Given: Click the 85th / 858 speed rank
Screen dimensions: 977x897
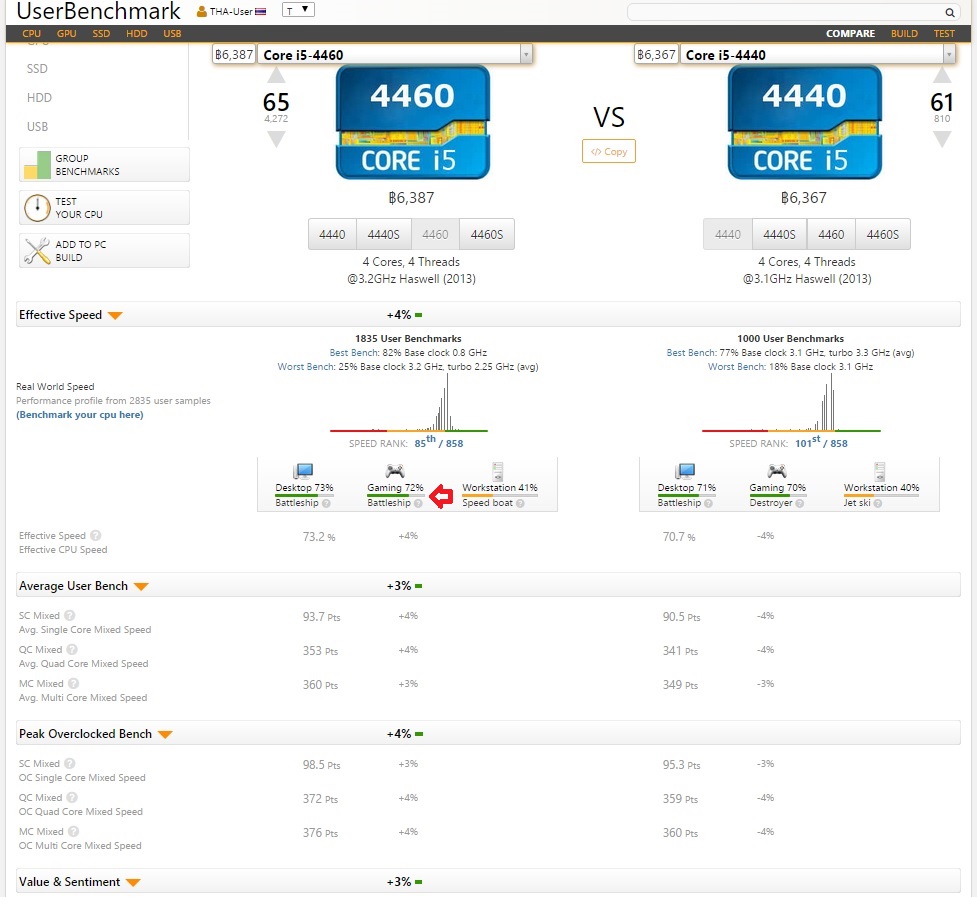Looking at the screenshot, I should pyautogui.click(x=439, y=442).
